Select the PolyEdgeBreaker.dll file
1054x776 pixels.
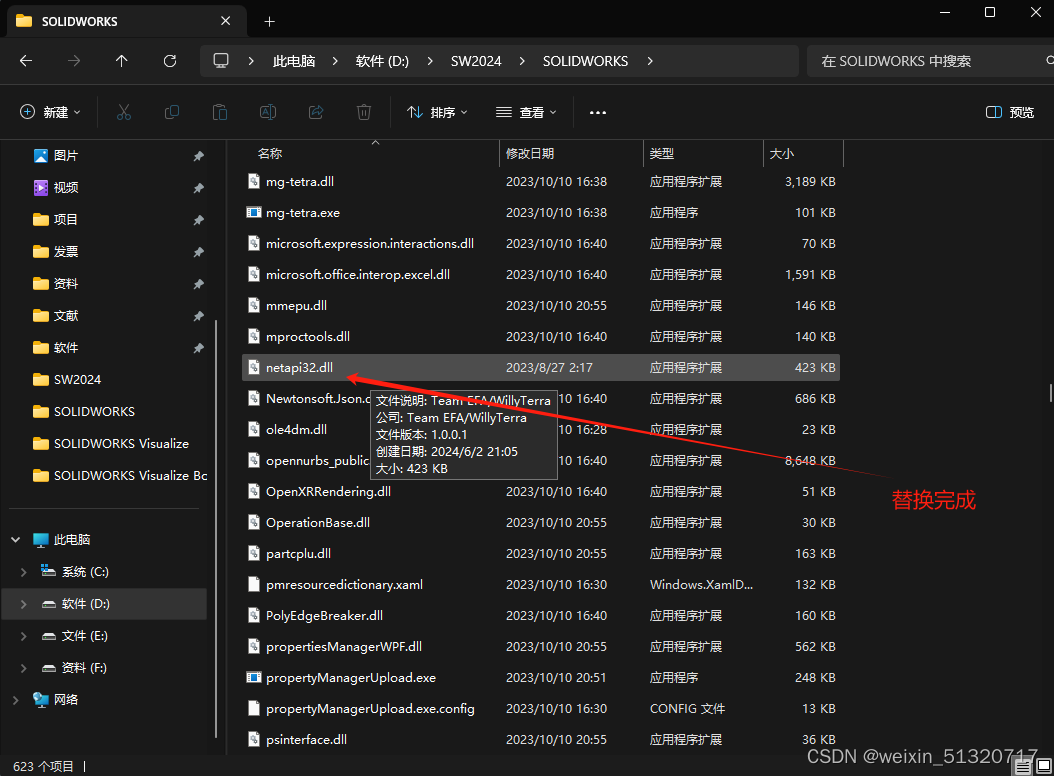pyautogui.click(x=540, y=615)
